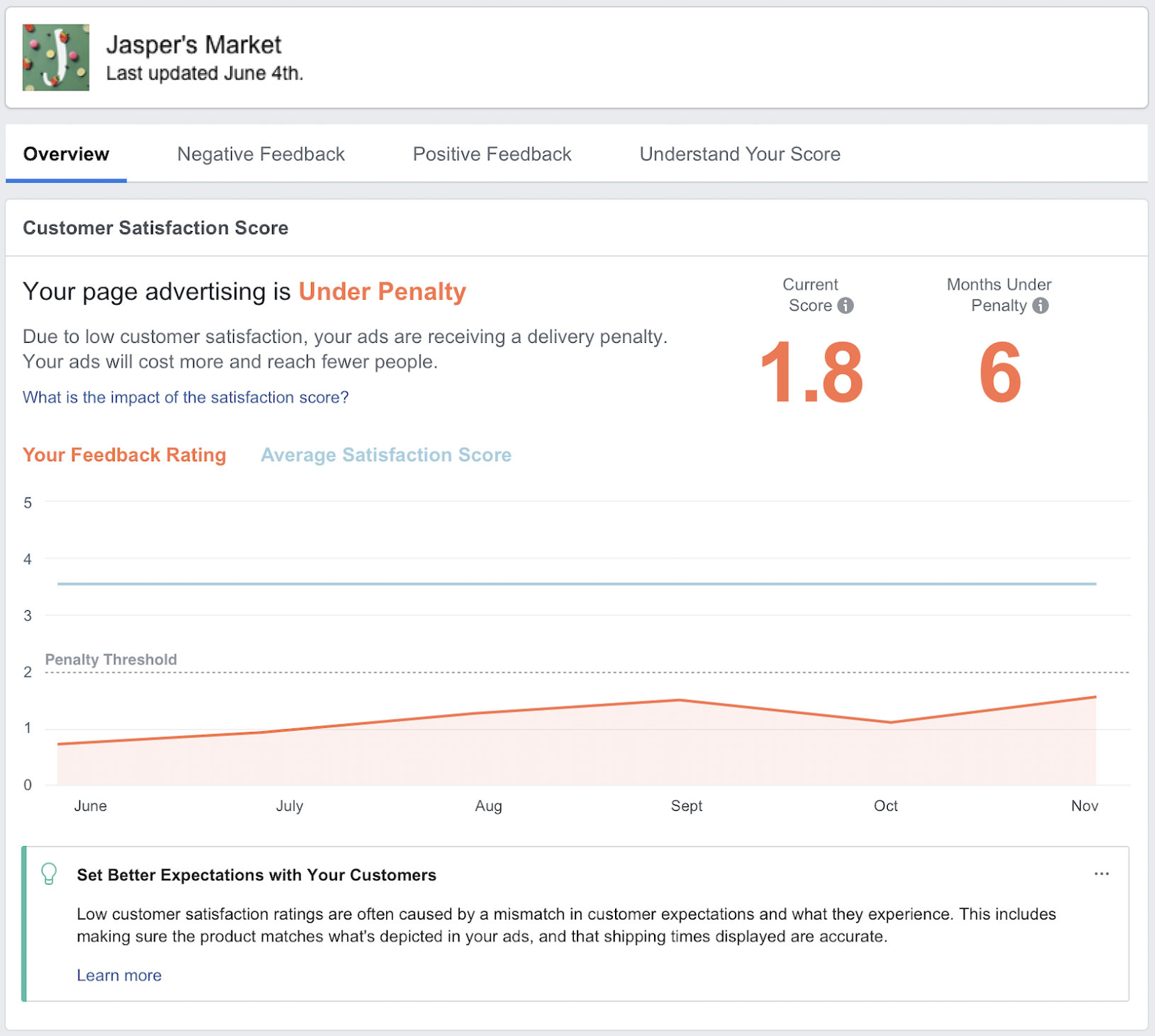Click the lightbulb tip icon

point(49,874)
